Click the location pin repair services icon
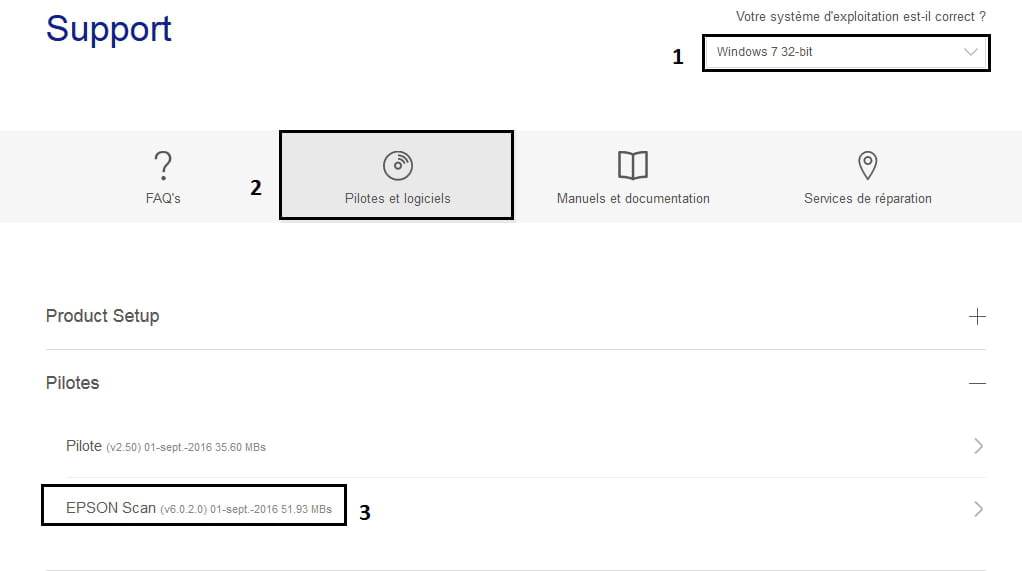 click(867, 165)
